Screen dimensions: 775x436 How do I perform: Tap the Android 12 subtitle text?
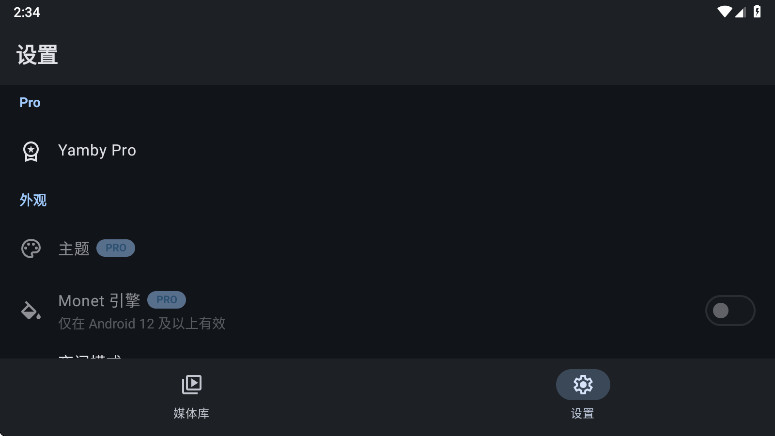click(142, 324)
